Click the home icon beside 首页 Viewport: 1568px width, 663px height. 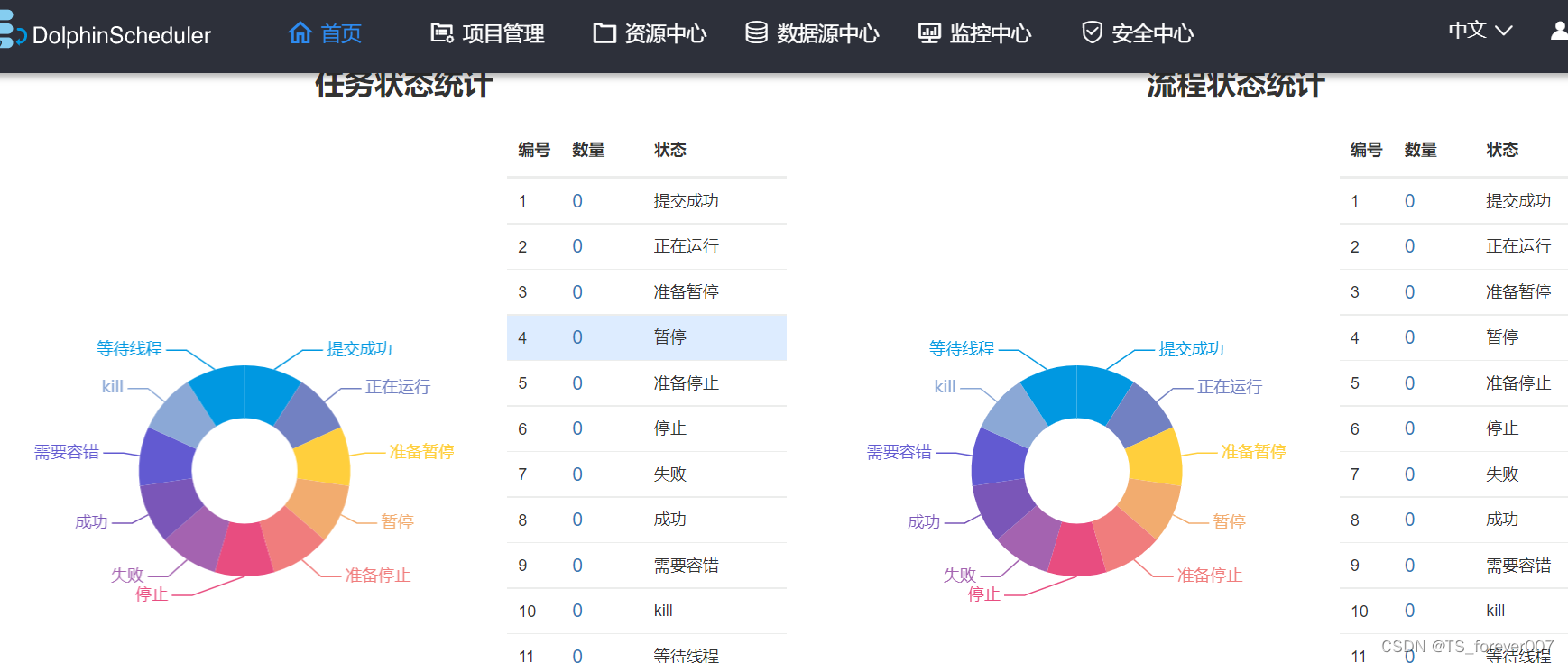pyautogui.click(x=300, y=33)
